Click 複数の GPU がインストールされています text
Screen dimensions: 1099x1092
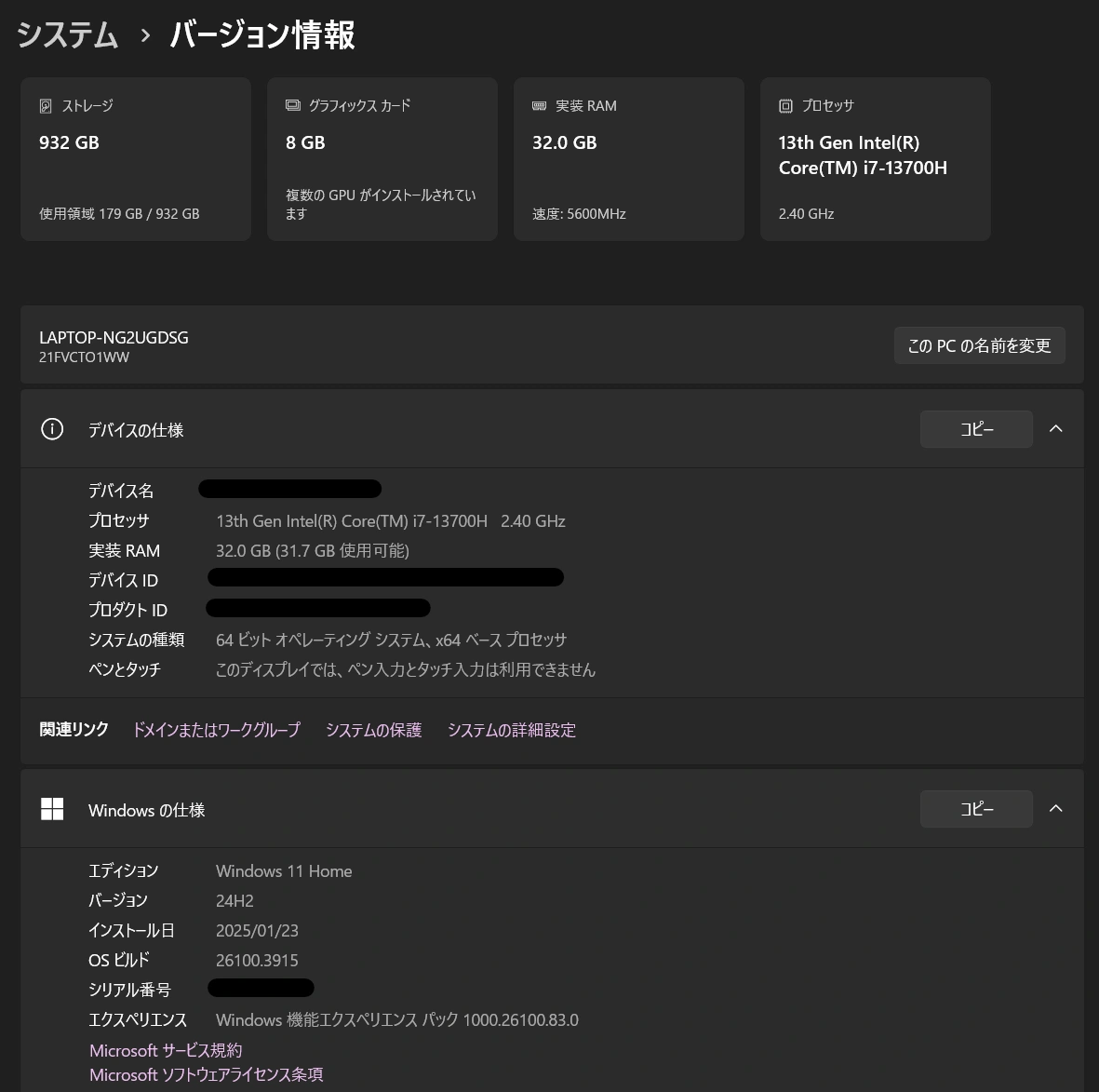click(x=381, y=204)
